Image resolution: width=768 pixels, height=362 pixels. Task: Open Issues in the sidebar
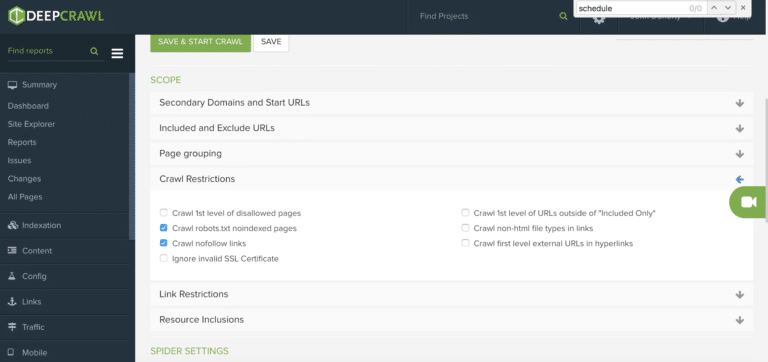click(19, 161)
